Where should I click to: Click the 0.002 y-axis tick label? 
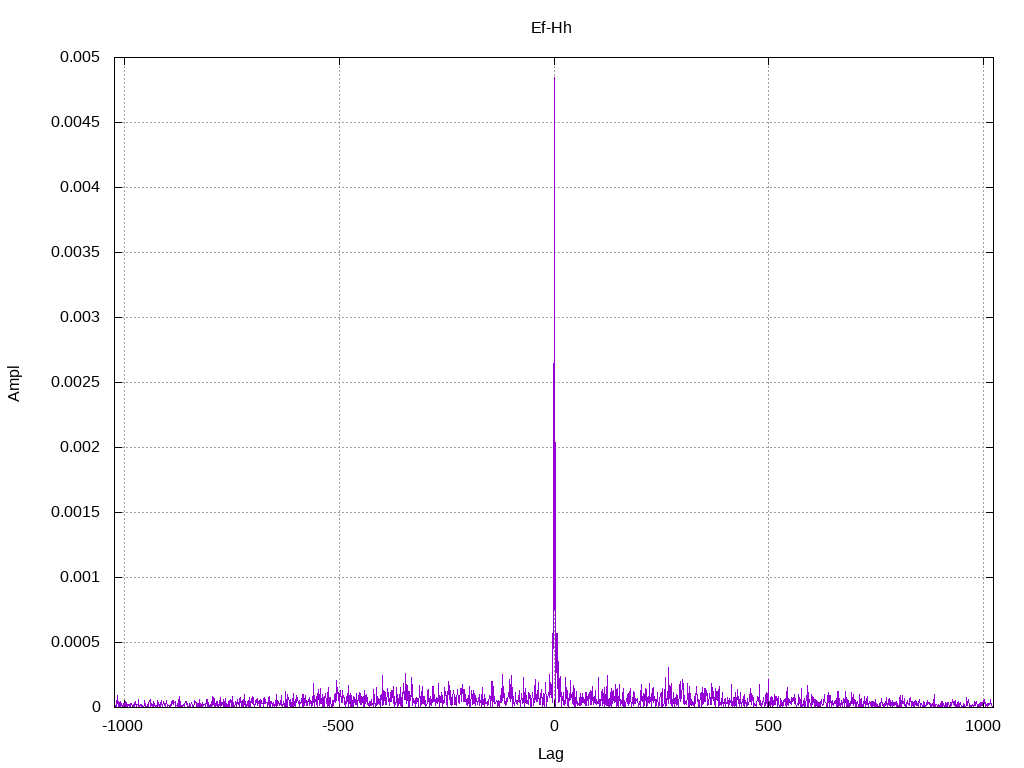click(80, 447)
